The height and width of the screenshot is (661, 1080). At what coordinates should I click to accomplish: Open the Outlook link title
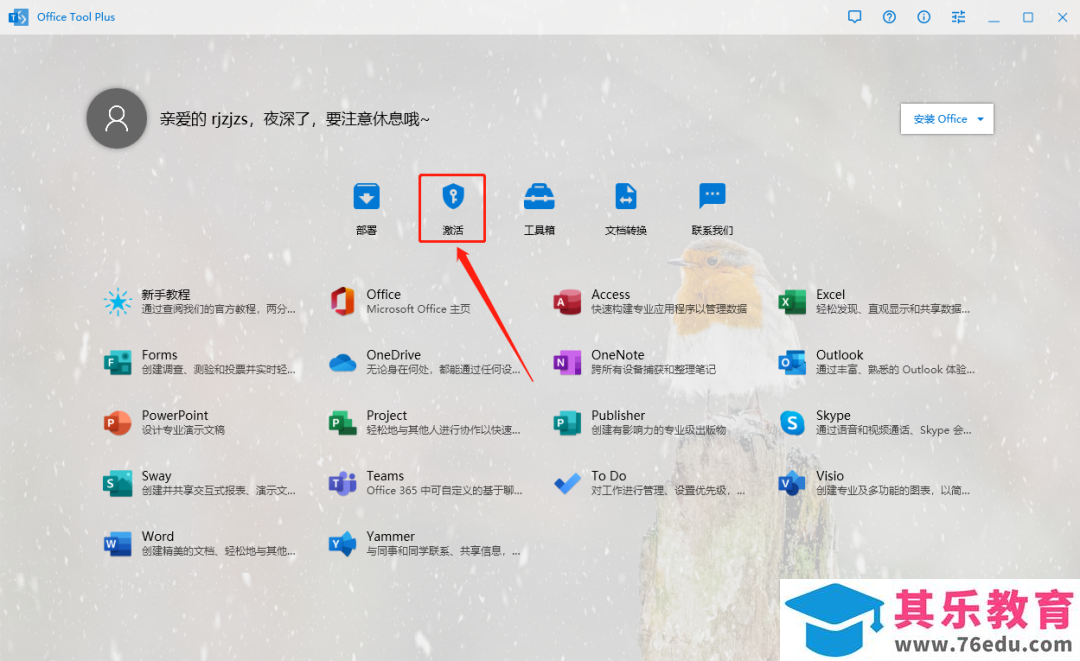[839, 355]
